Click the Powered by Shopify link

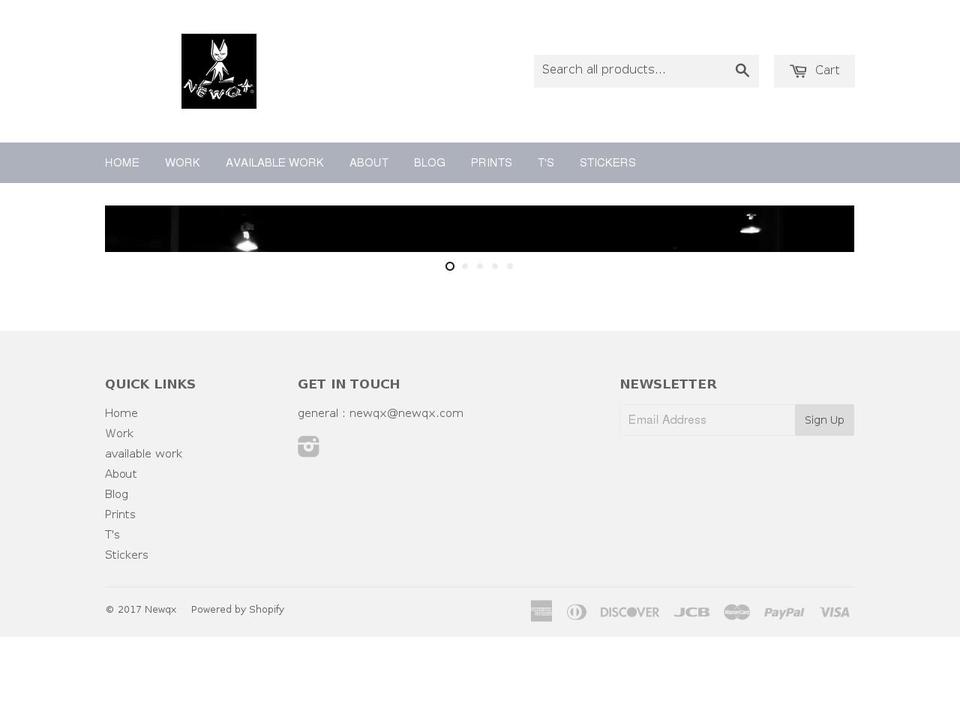[238, 610]
